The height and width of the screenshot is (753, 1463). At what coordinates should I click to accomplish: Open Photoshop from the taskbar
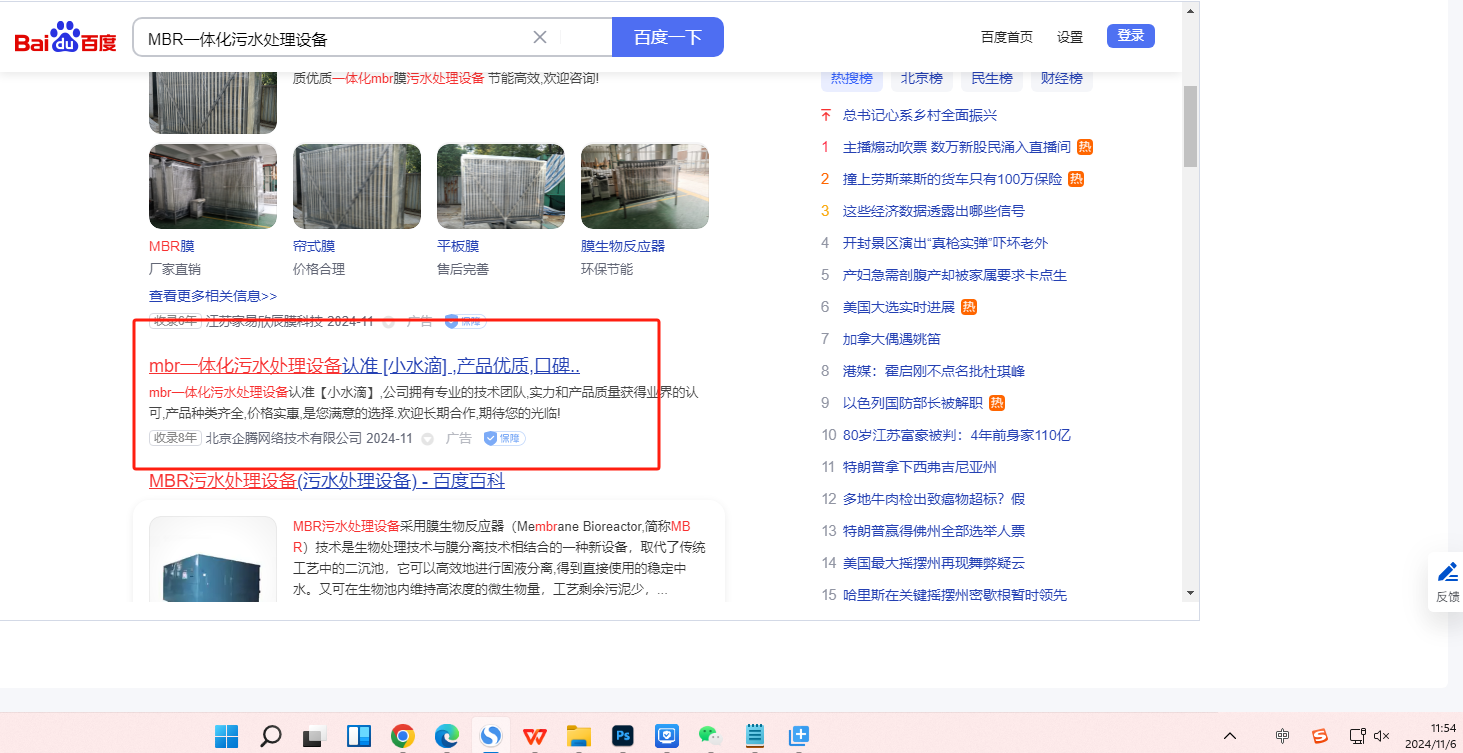tap(623, 737)
